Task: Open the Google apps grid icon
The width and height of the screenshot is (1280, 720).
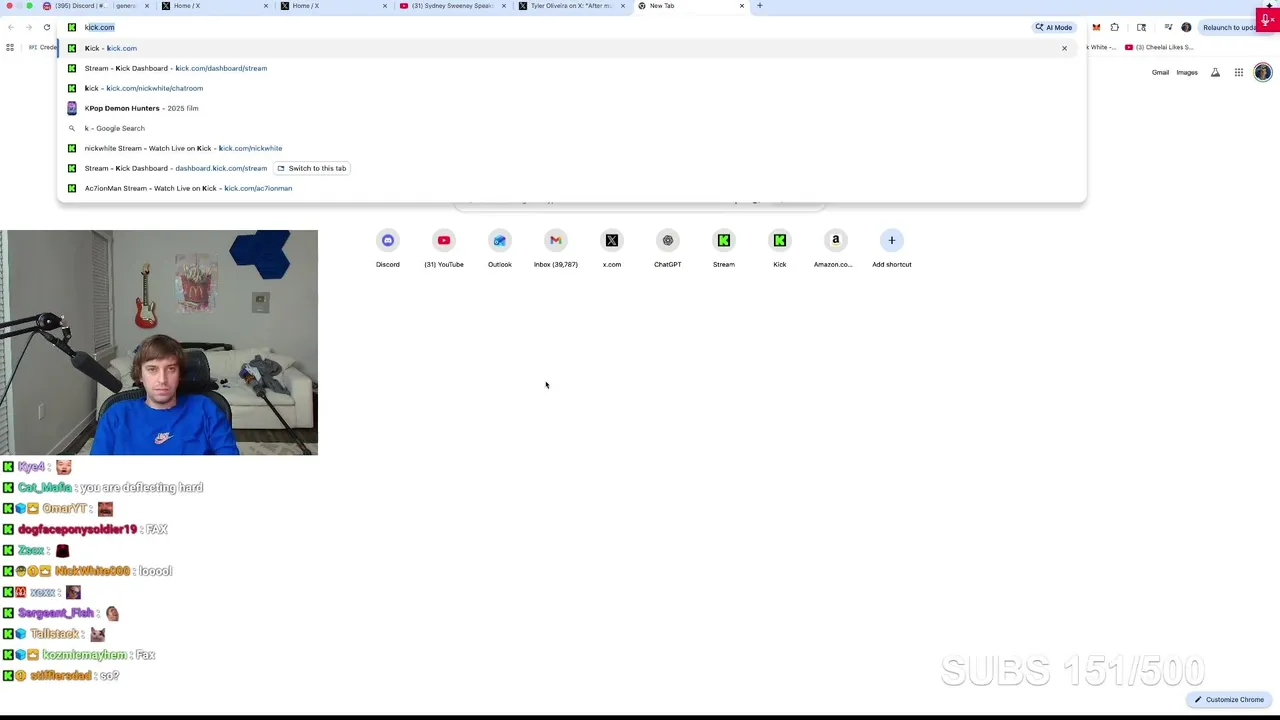Action: tap(1239, 72)
